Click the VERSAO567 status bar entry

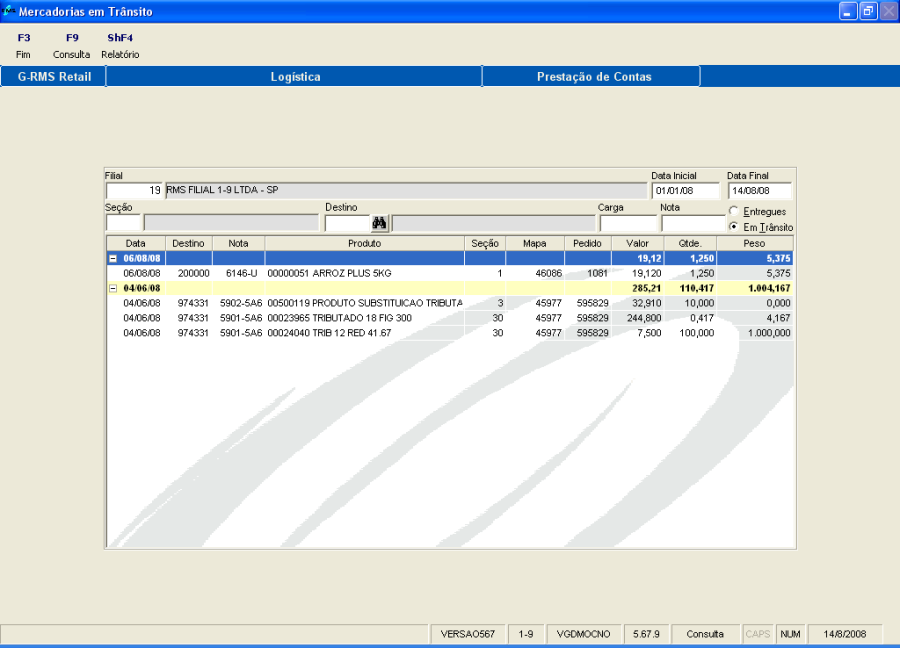[x=467, y=634]
